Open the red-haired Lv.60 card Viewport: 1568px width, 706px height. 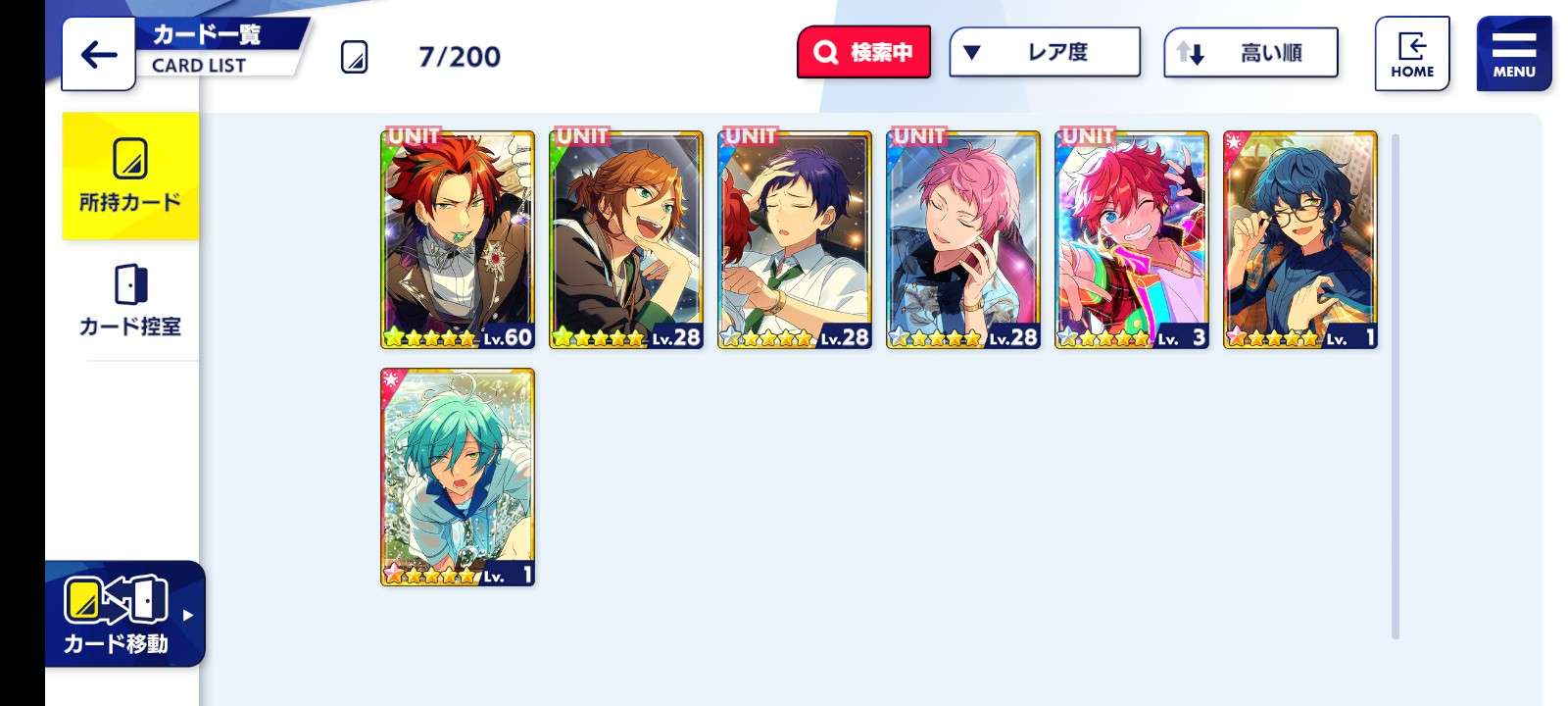click(x=458, y=240)
